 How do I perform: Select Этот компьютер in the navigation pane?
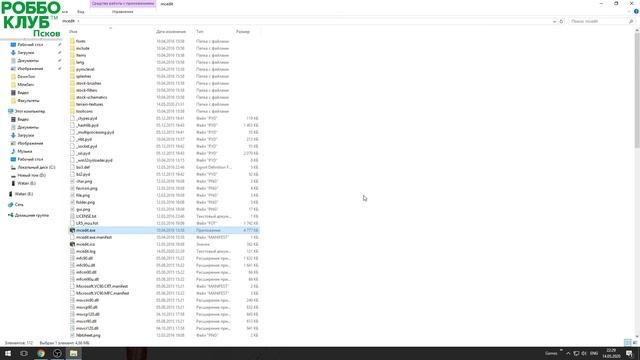[30, 111]
